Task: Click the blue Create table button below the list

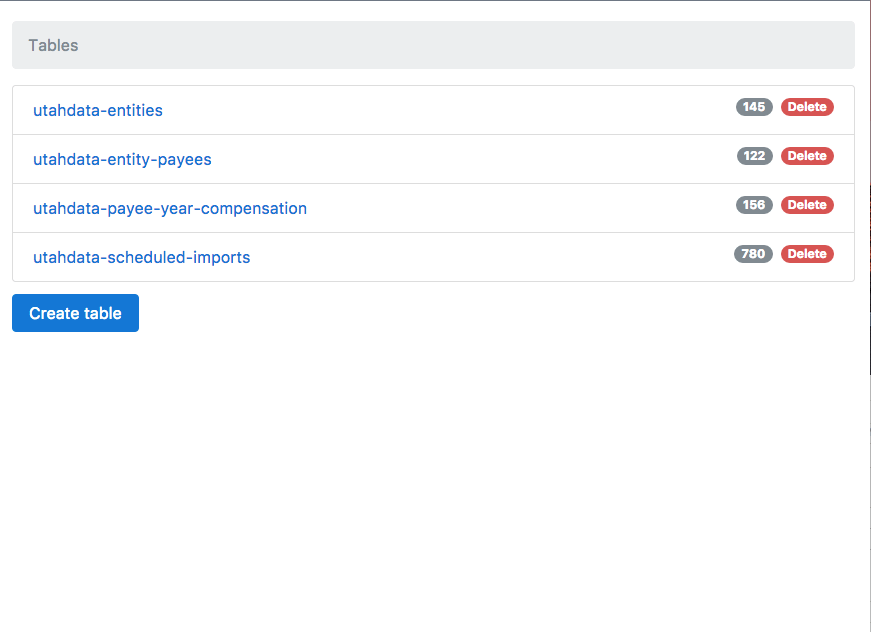Action: pos(75,313)
